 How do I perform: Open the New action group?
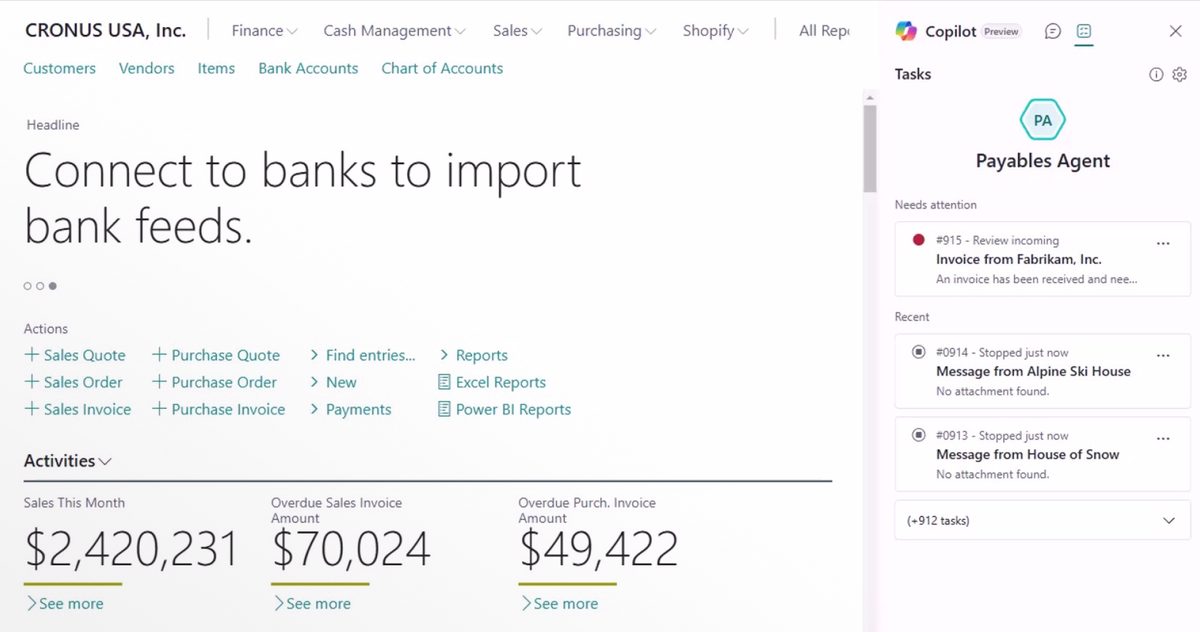(333, 382)
